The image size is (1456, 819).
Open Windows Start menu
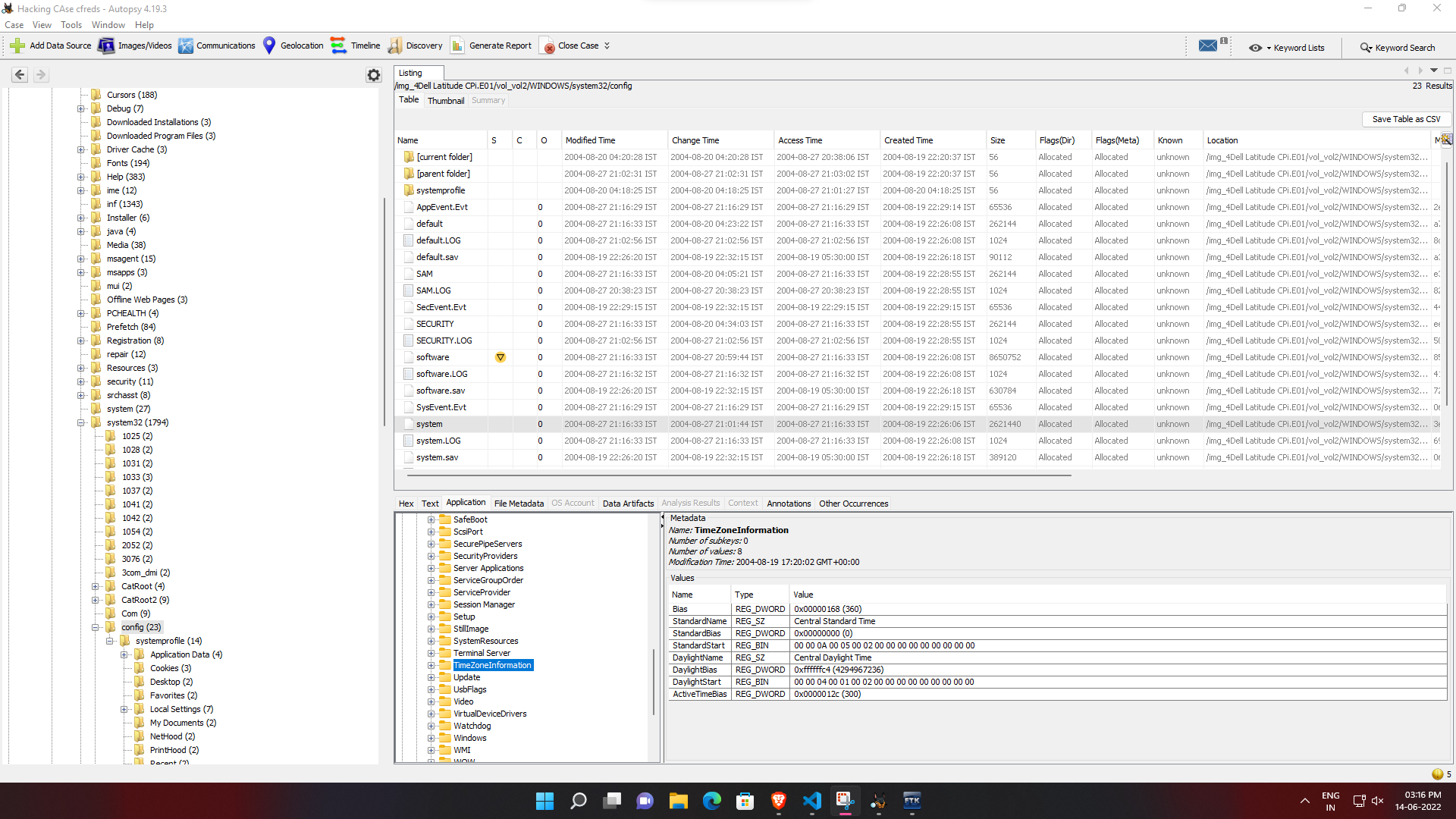coord(544,801)
